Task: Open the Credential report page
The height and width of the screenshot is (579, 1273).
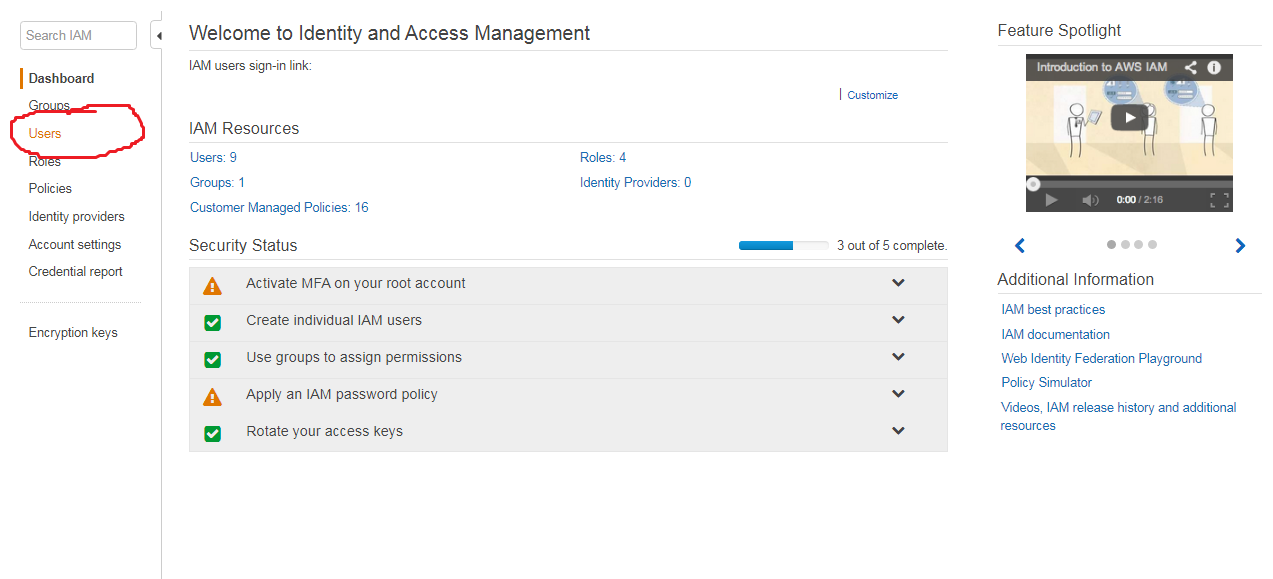Action: [x=76, y=271]
